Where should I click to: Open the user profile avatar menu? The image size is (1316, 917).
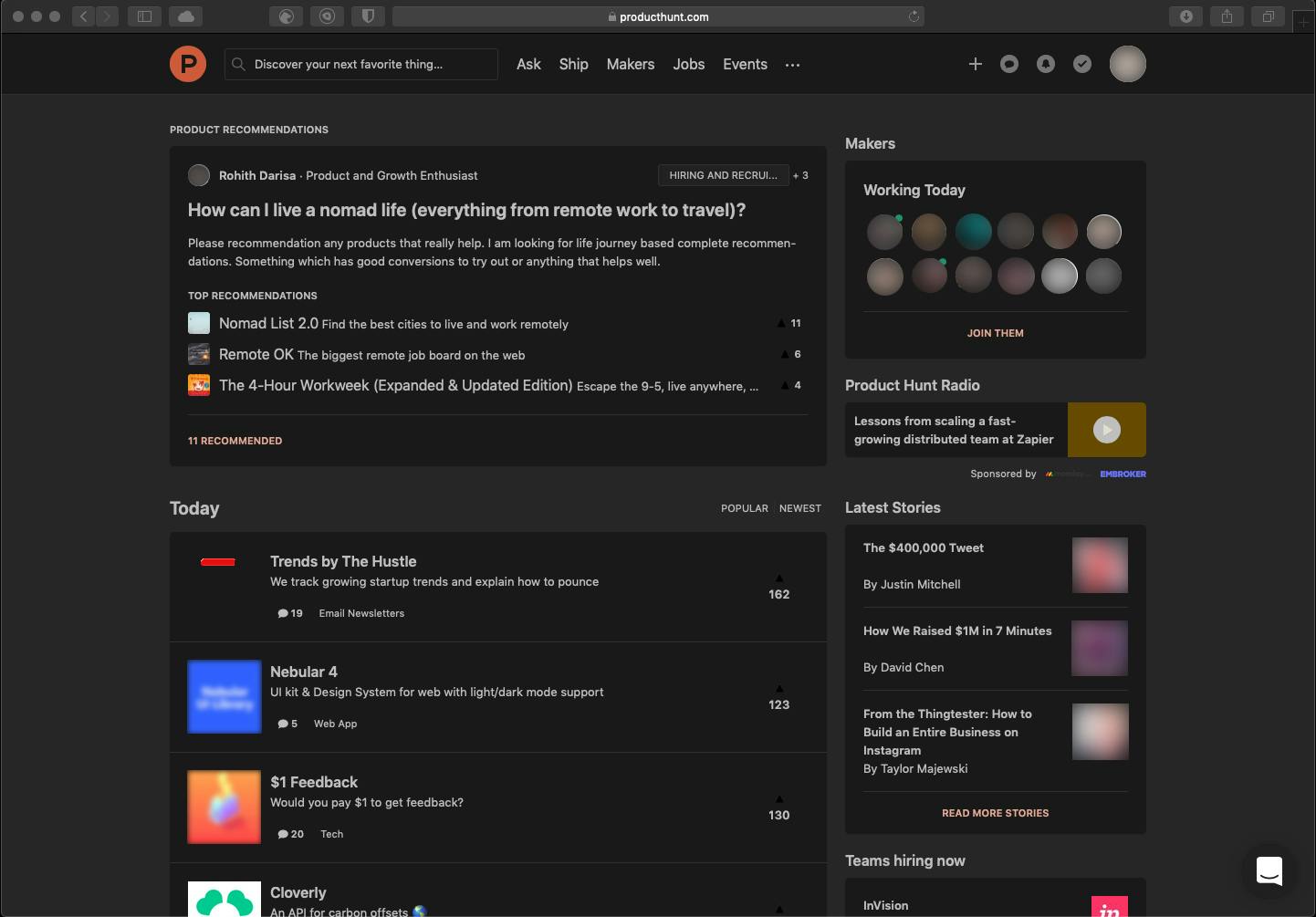click(1128, 64)
